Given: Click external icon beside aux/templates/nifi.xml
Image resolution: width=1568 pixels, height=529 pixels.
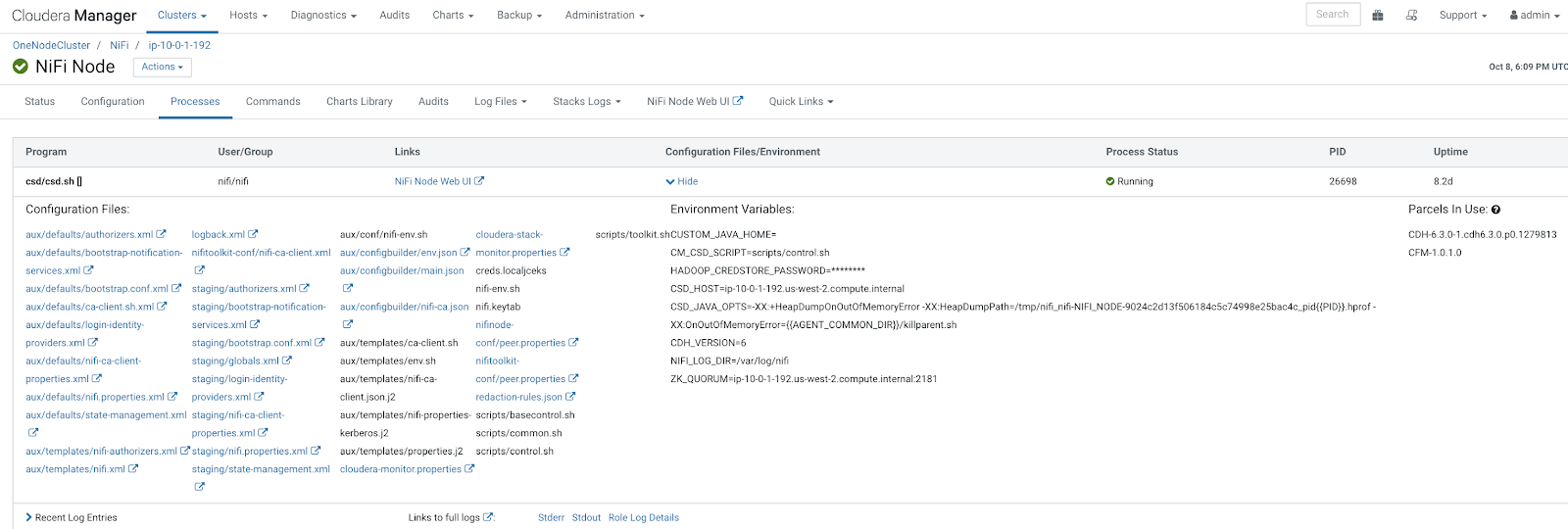Looking at the screenshot, I should [x=133, y=469].
